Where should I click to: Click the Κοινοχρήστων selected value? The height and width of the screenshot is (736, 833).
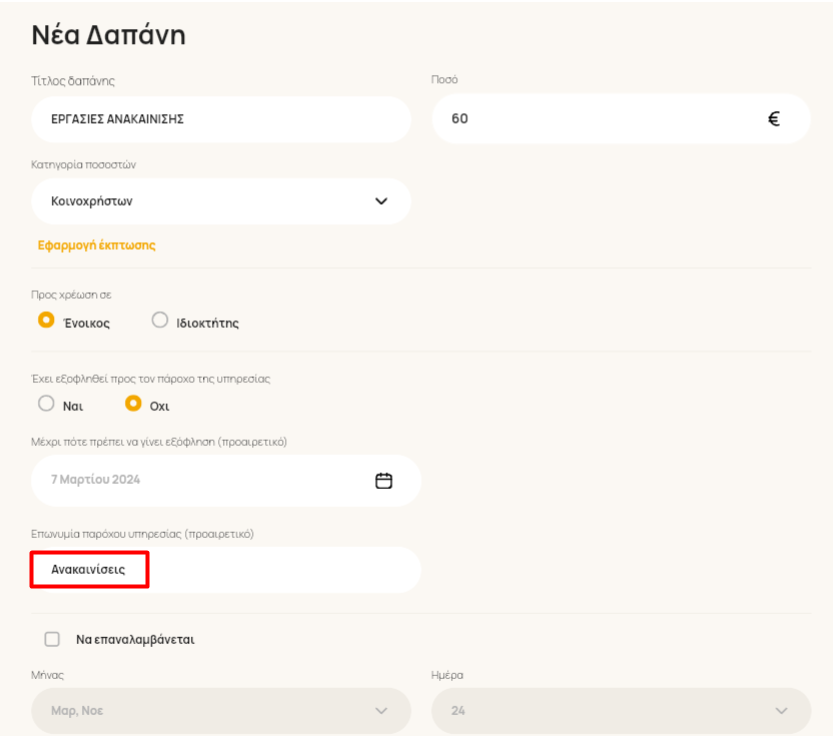tap(92, 201)
